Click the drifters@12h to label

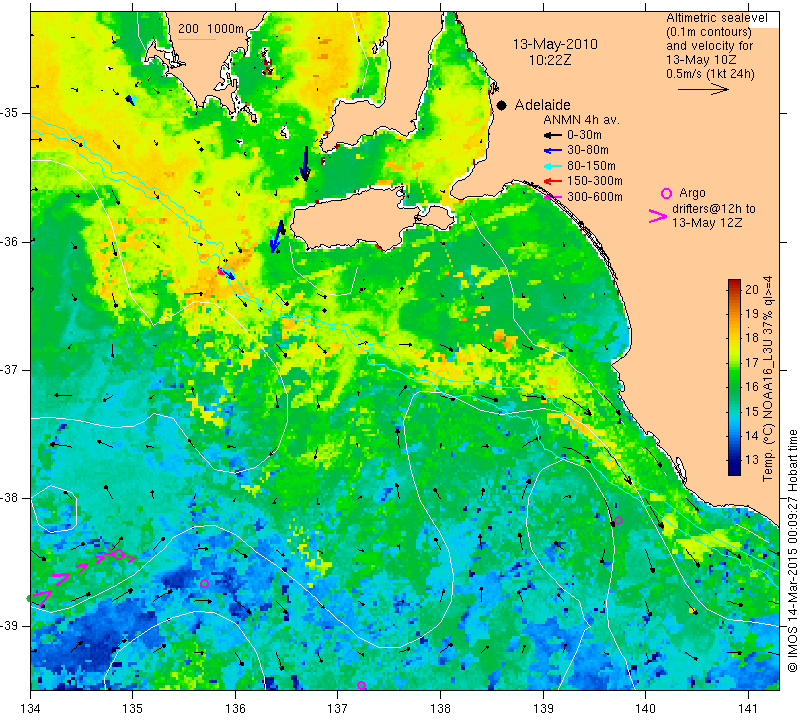pos(714,209)
